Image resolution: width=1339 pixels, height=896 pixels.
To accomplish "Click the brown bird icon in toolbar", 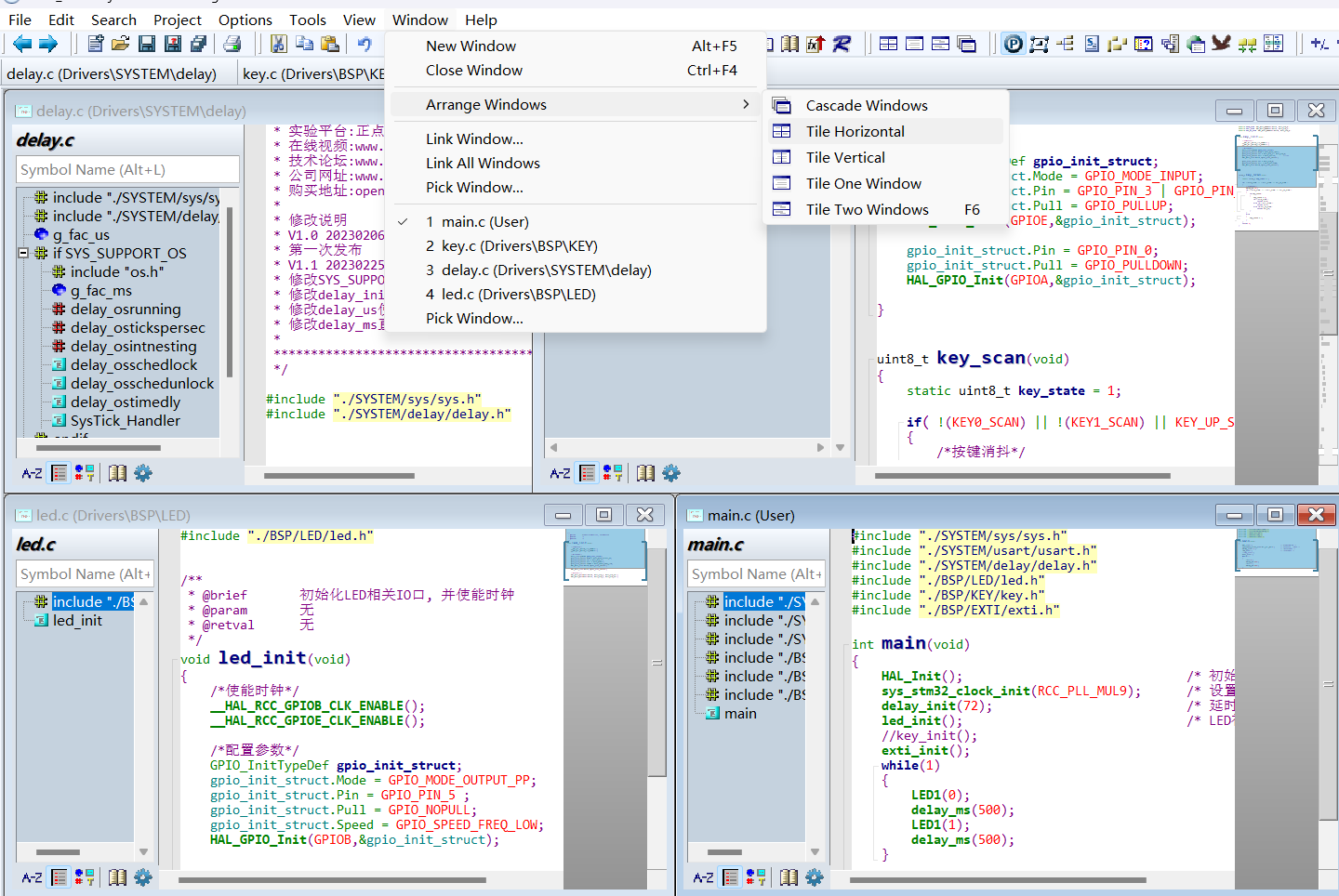I will click(1221, 43).
